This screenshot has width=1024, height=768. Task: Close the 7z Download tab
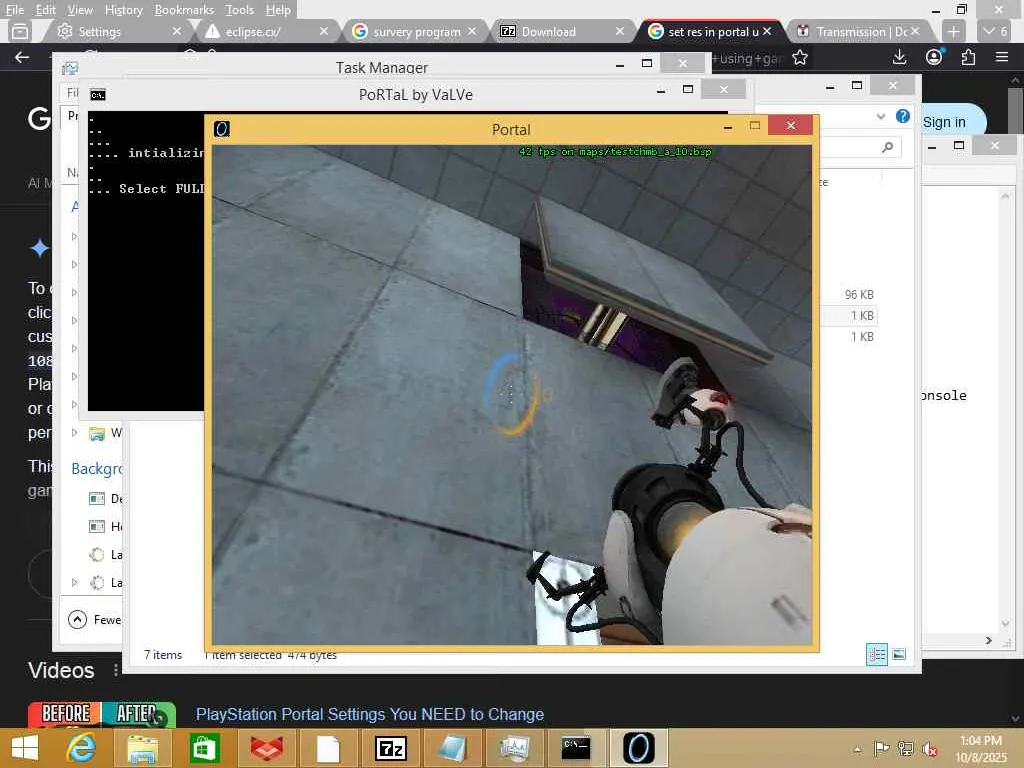click(620, 31)
